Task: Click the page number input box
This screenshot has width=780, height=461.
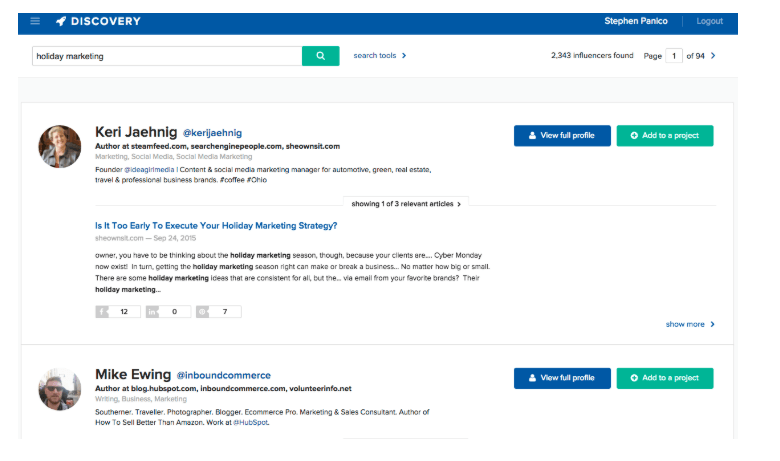Action: (674, 56)
